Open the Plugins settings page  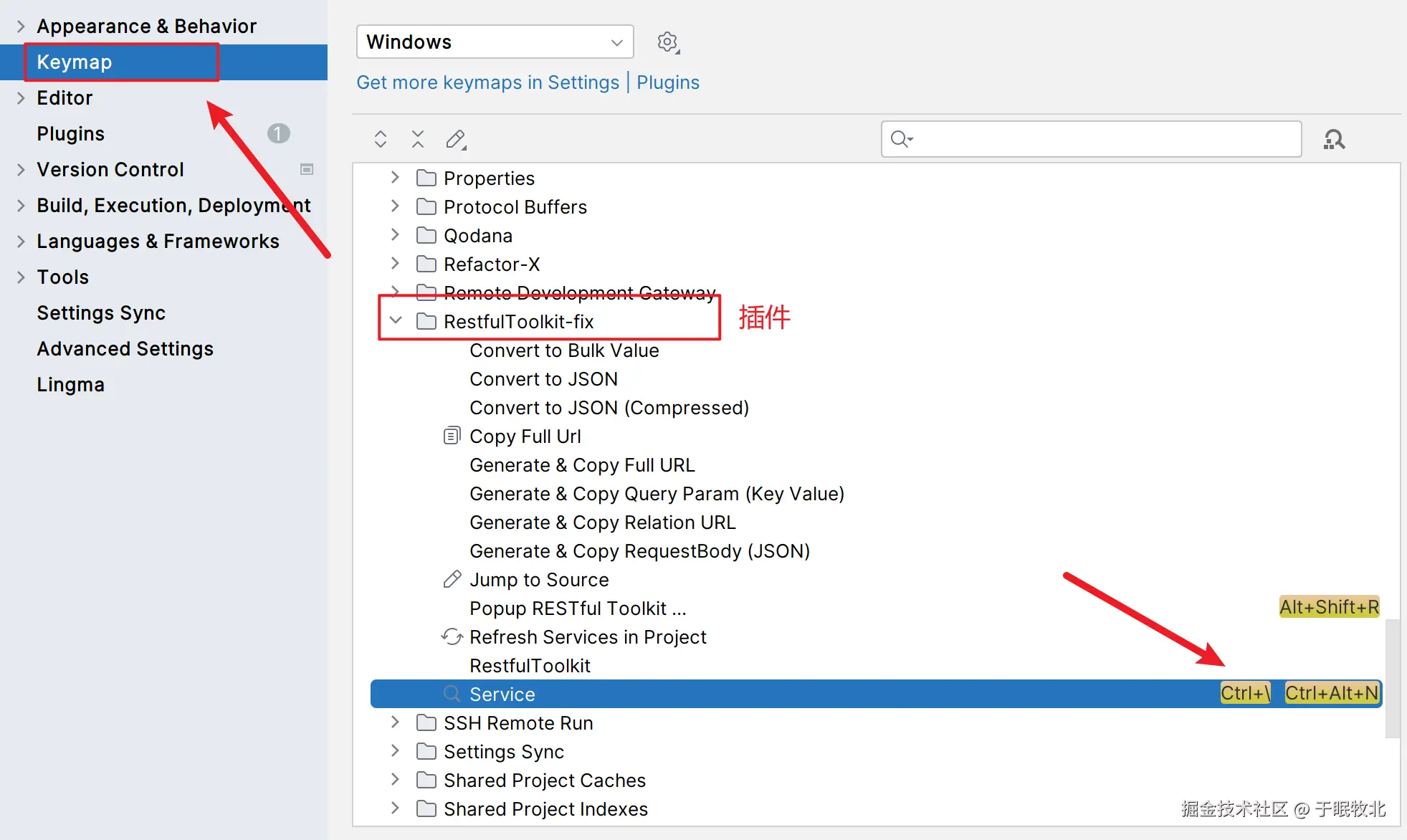tap(70, 134)
